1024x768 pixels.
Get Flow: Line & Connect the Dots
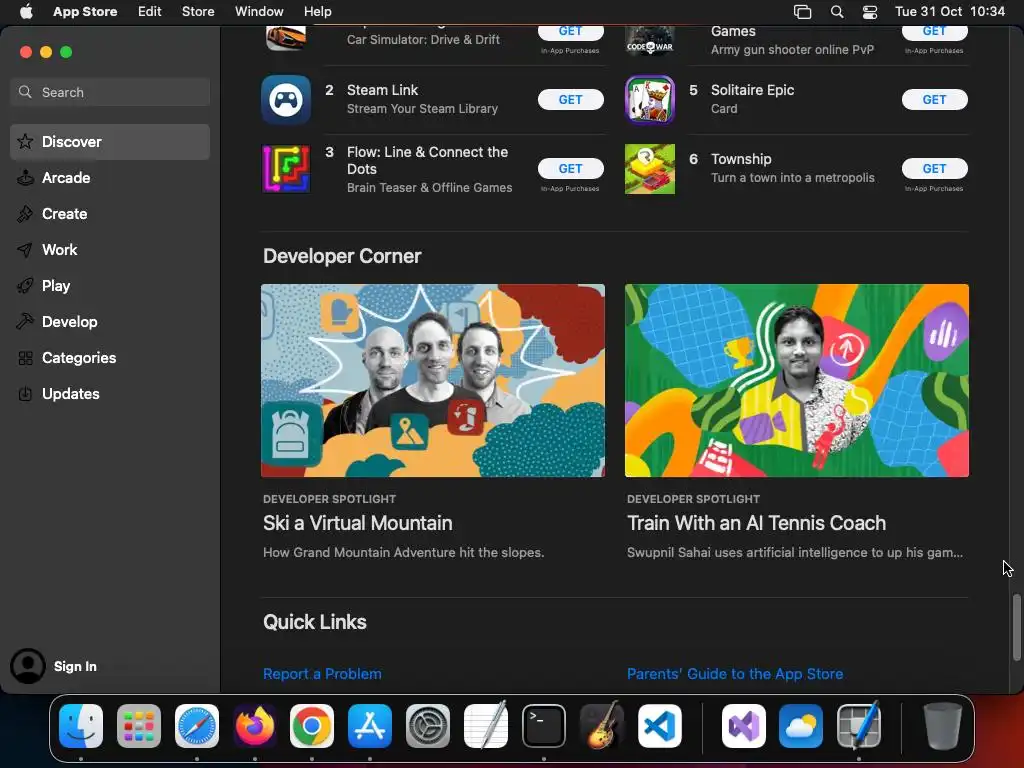click(570, 168)
